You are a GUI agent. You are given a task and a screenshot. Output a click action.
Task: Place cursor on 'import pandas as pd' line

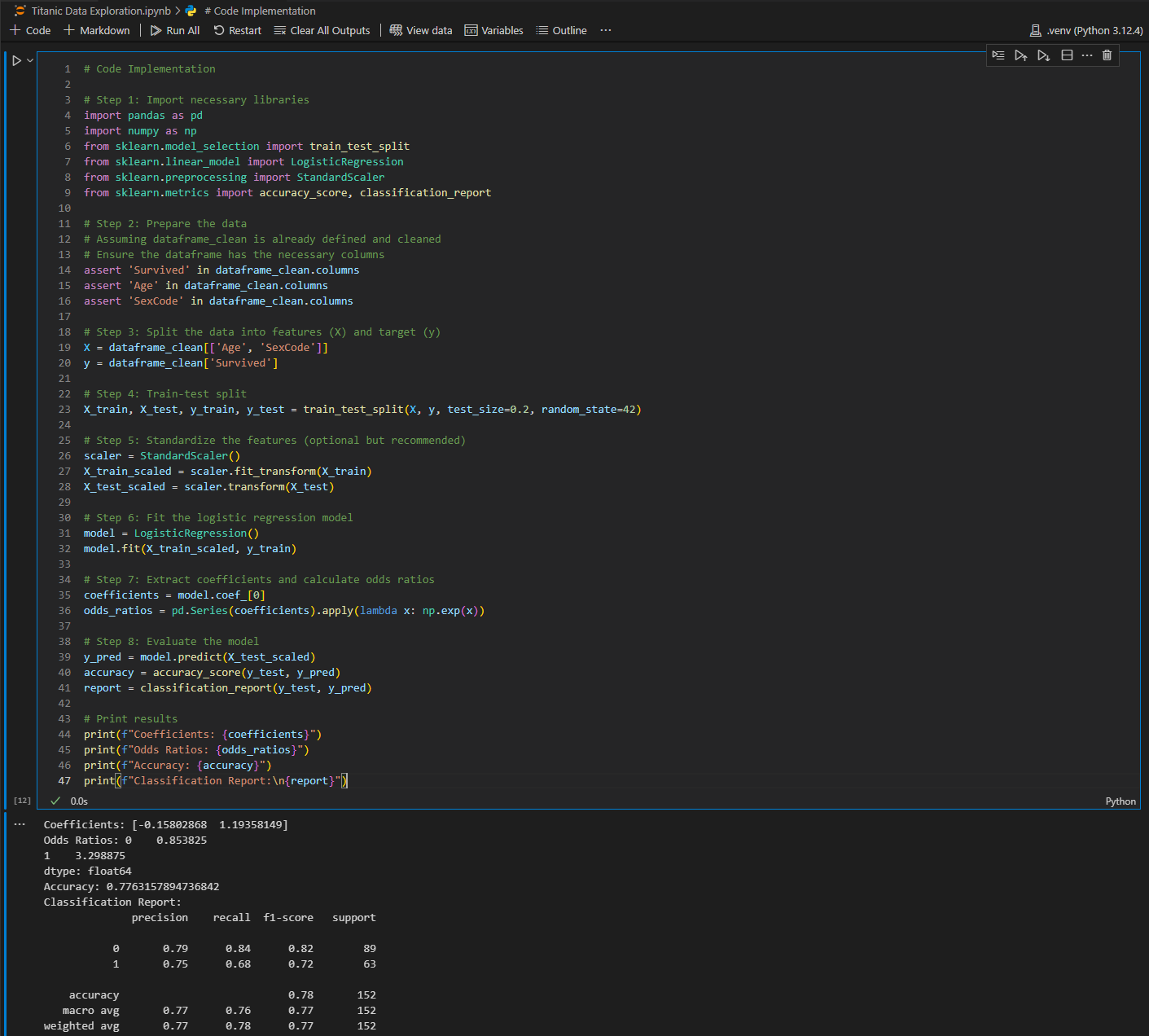[x=143, y=116]
